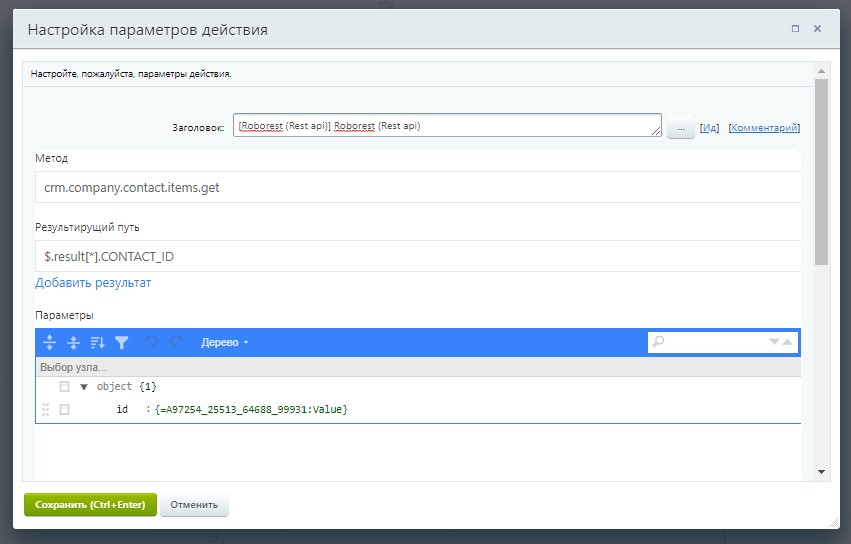Screen dimensions: 851x544
Task: Focus the Метод input field
Action: [x=418, y=187]
